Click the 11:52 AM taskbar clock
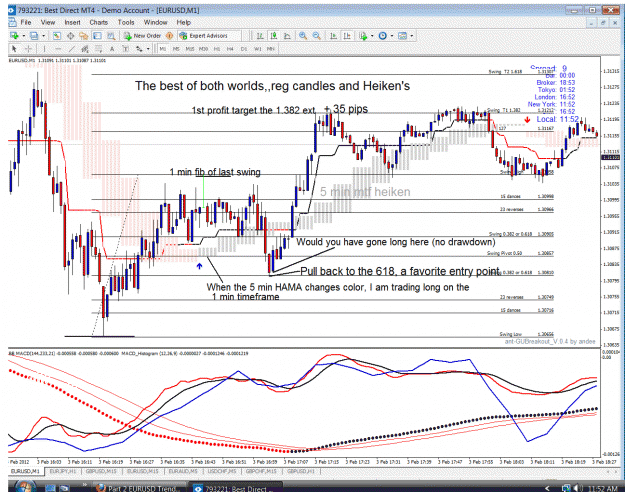Image resolution: width=625 pixels, height=492 pixels. click(602, 488)
